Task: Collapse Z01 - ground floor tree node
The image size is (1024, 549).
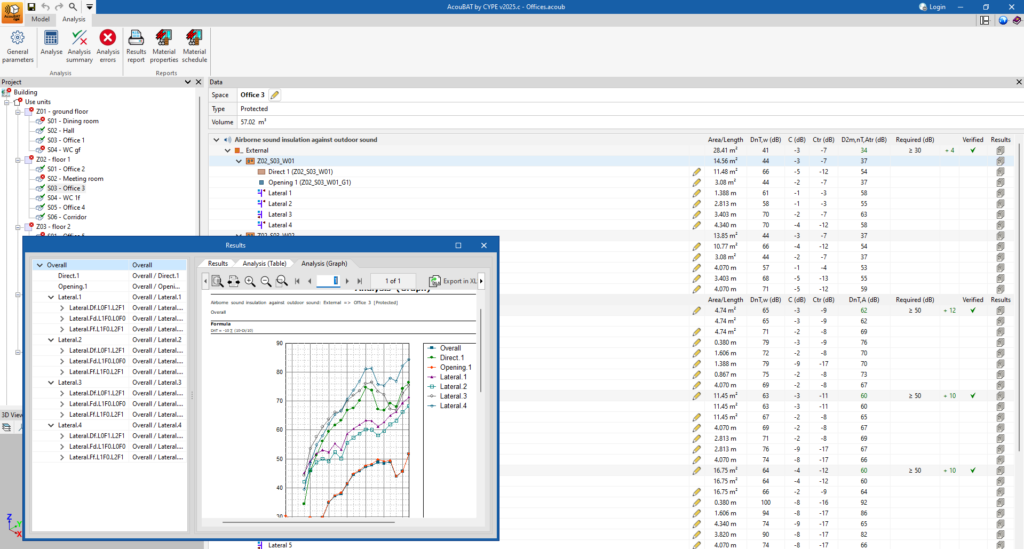Action: (x=18, y=111)
